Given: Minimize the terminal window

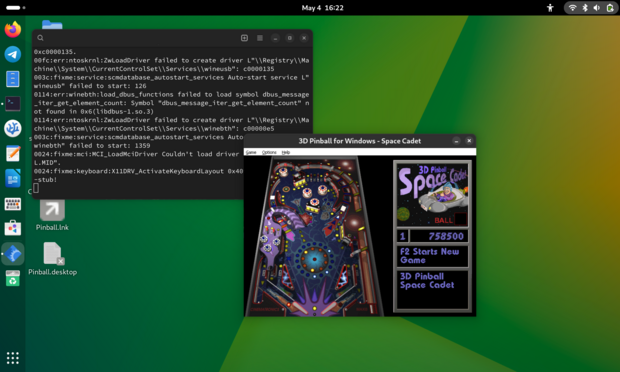Looking at the screenshot, I should coord(275,38).
